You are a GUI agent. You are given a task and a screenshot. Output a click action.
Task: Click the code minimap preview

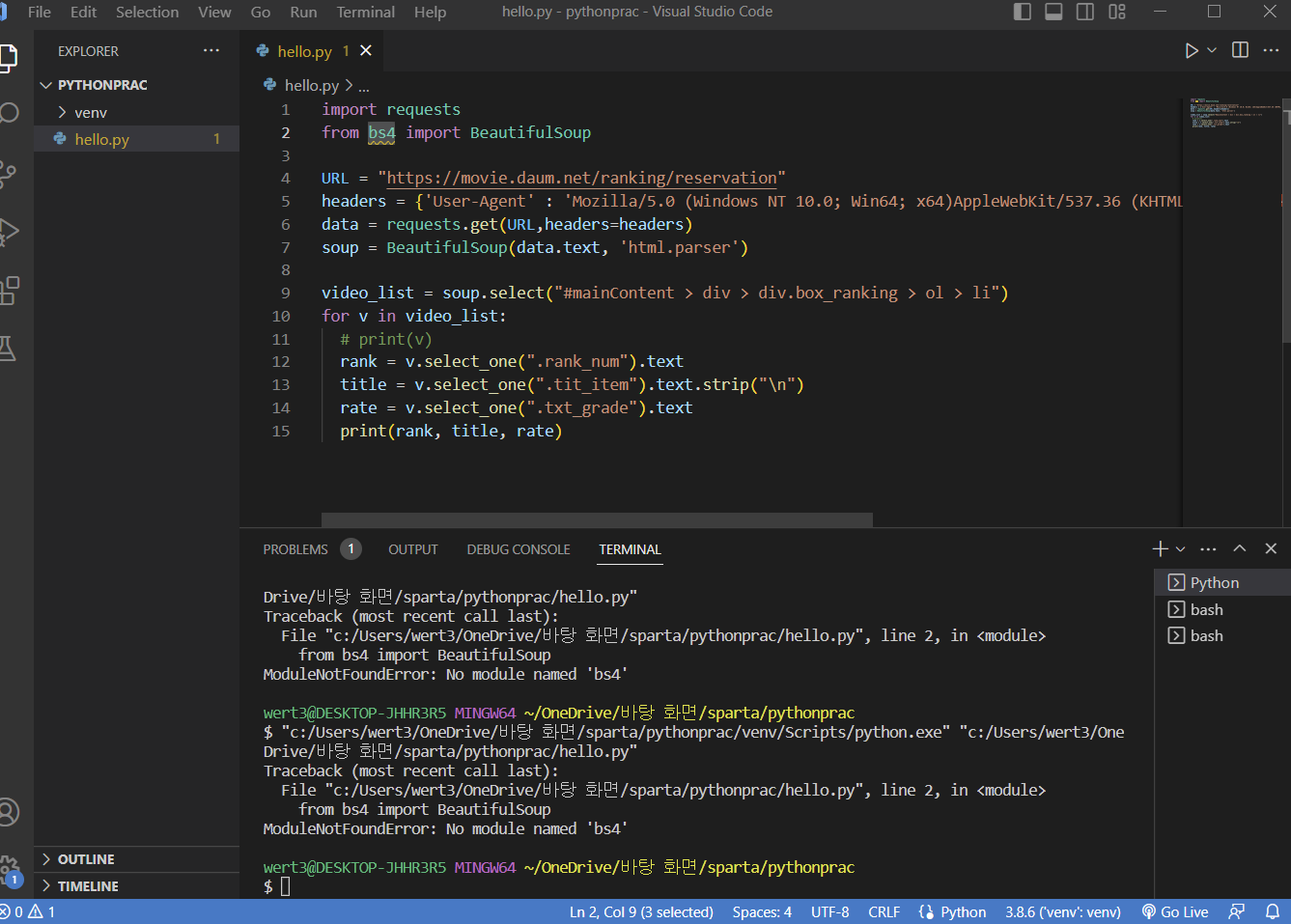pos(1233,114)
